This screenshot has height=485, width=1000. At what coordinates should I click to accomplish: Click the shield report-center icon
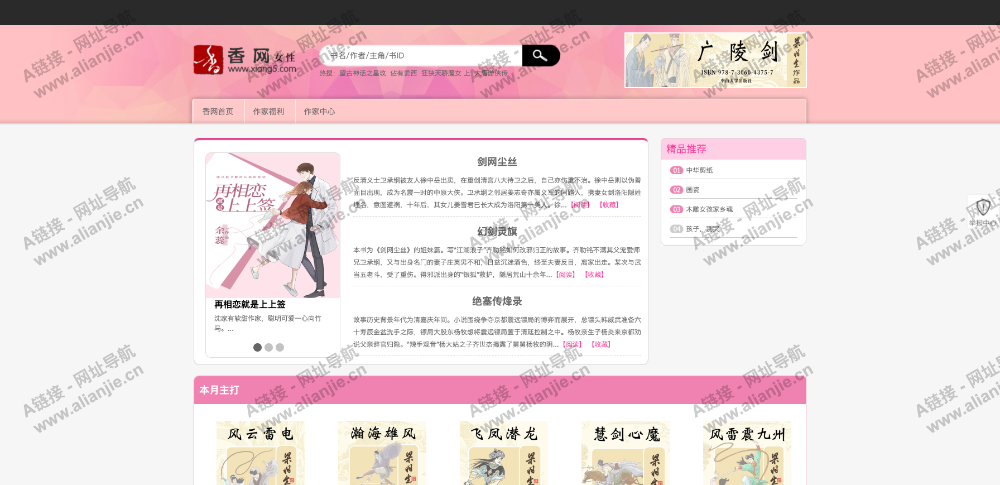coord(983,207)
